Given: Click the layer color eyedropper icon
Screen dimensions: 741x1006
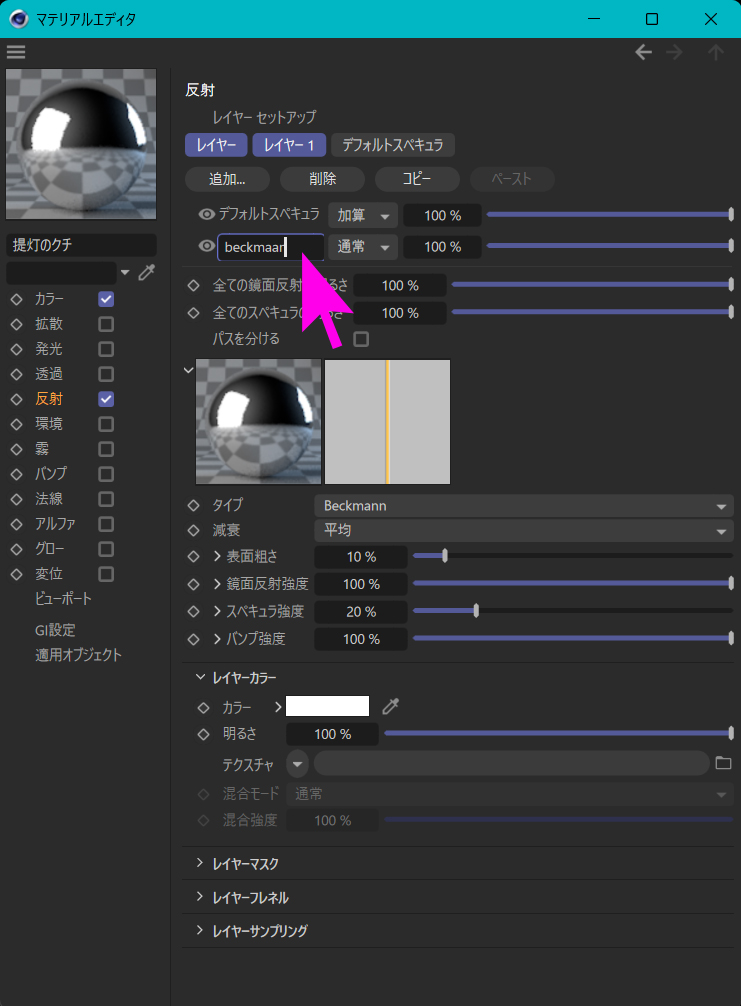Looking at the screenshot, I should (391, 707).
